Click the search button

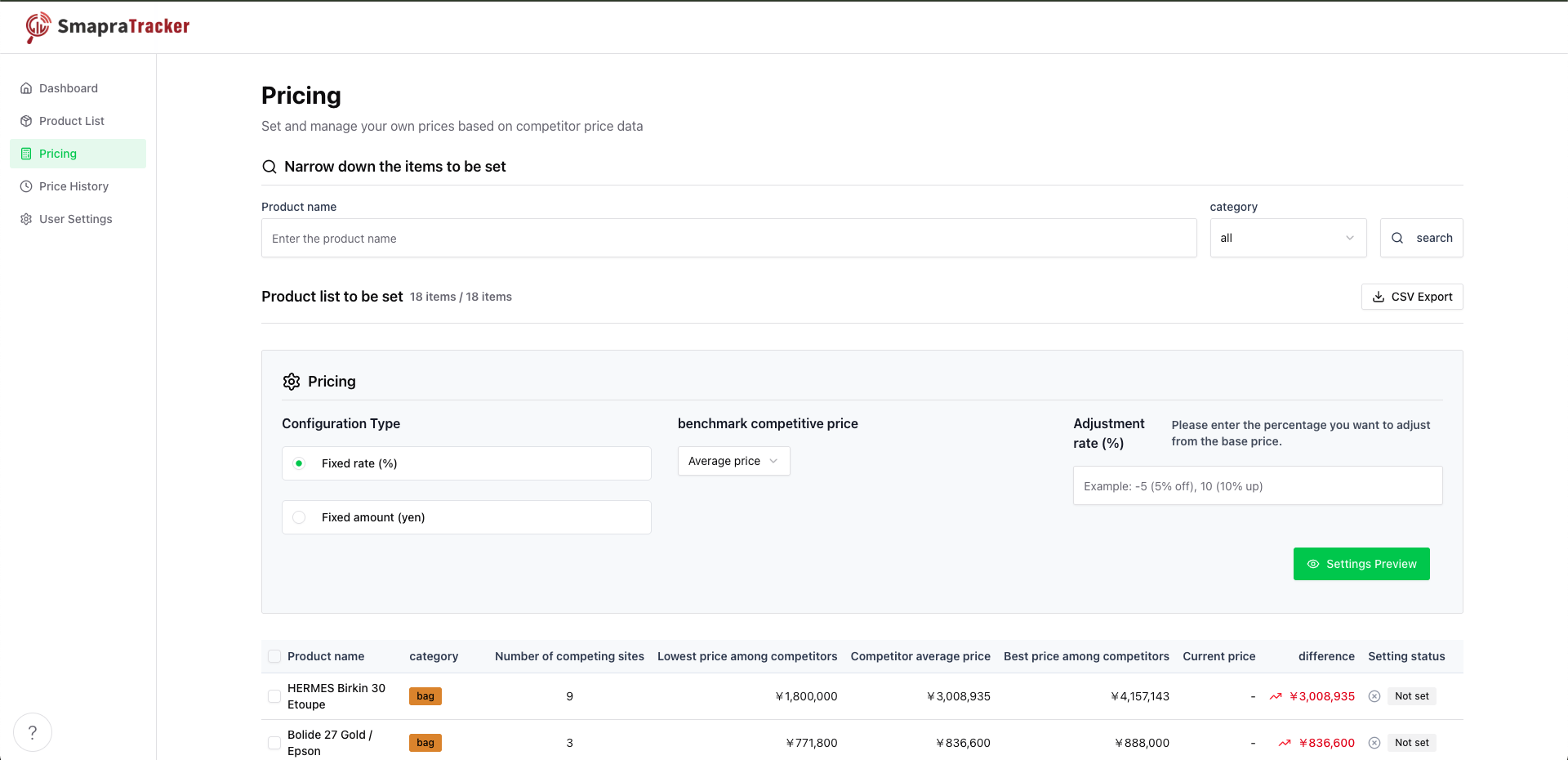[x=1421, y=237]
